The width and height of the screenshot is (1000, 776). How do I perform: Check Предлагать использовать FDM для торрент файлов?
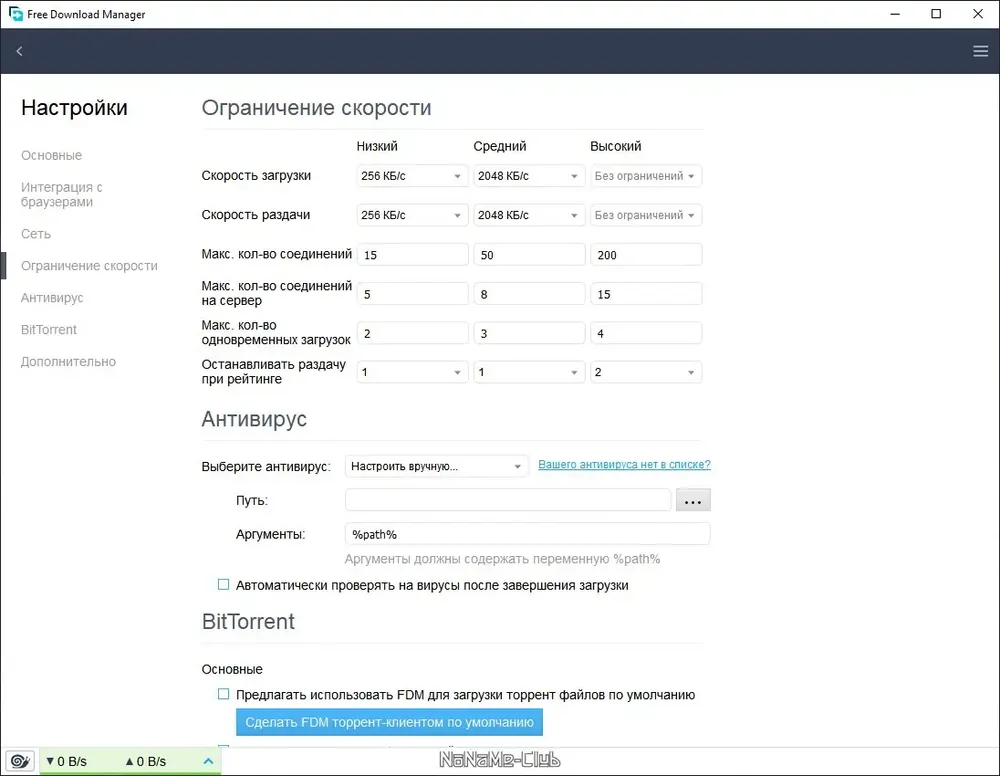(x=223, y=694)
